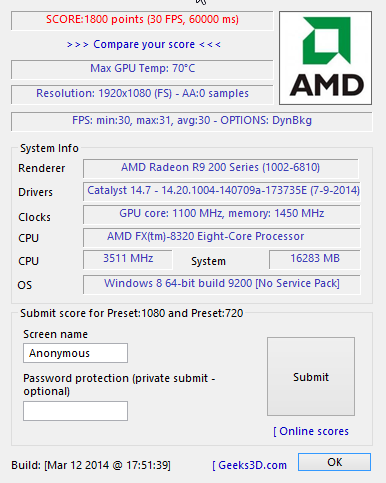Select the Password protection input box
The height and width of the screenshot is (483, 386).
click(x=75, y=411)
